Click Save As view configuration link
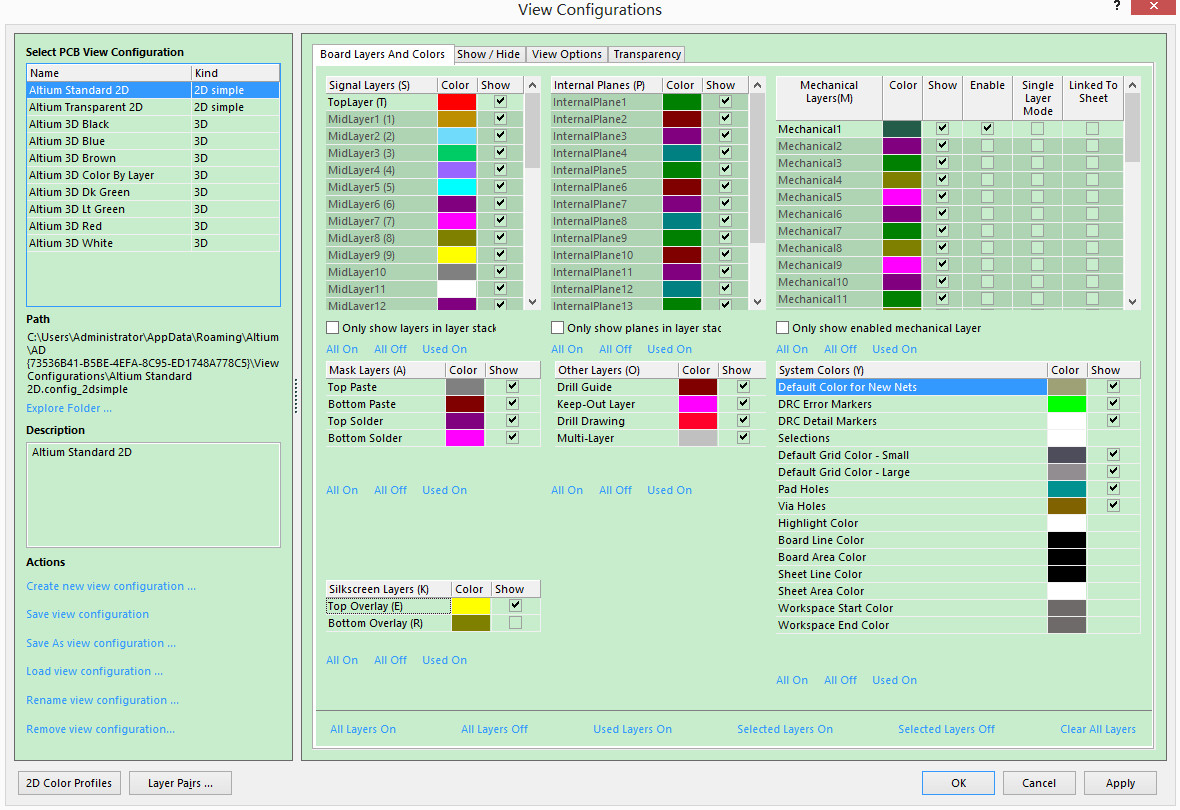 point(101,643)
